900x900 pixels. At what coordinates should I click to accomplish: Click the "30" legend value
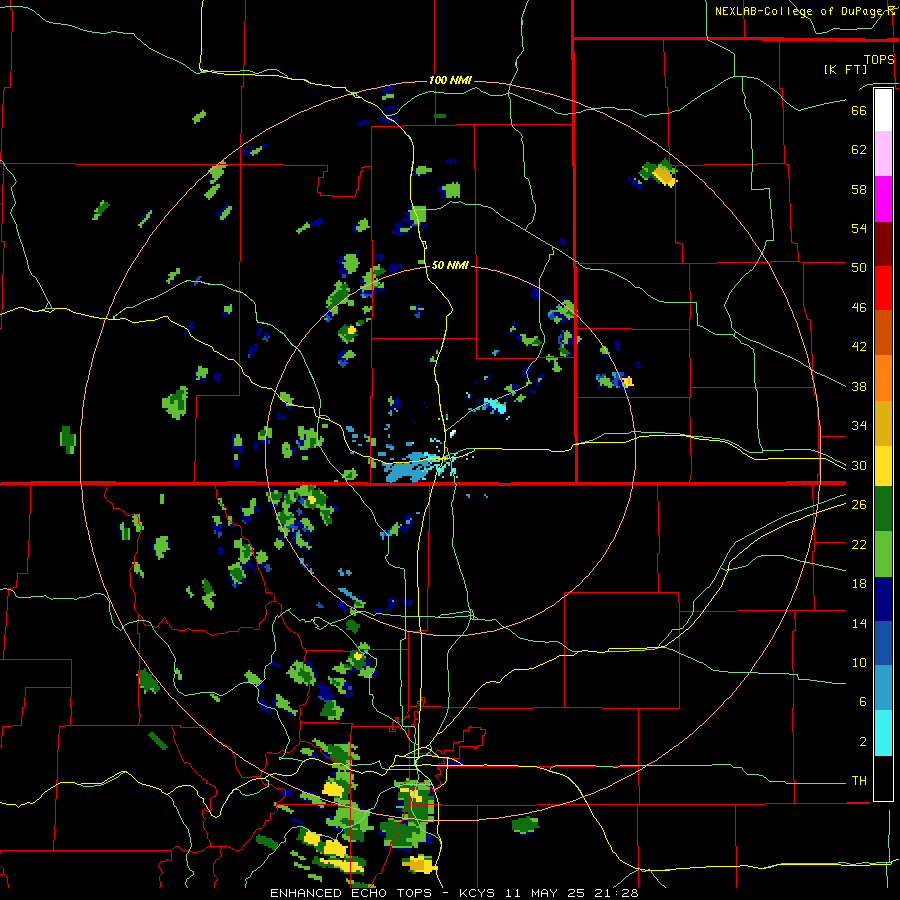tap(859, 465)
